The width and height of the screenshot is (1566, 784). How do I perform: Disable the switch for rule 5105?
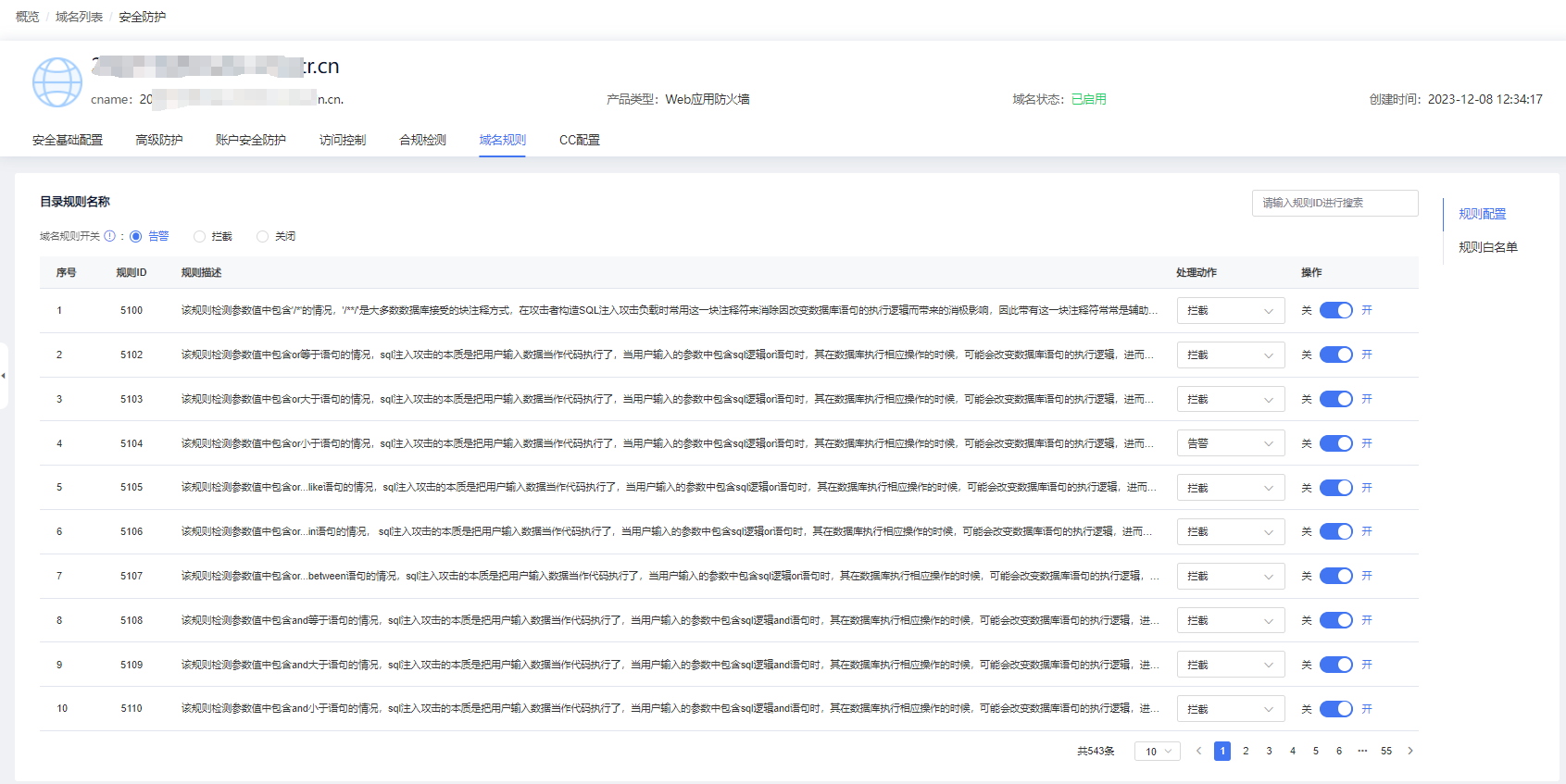[x=1335, y=488]
